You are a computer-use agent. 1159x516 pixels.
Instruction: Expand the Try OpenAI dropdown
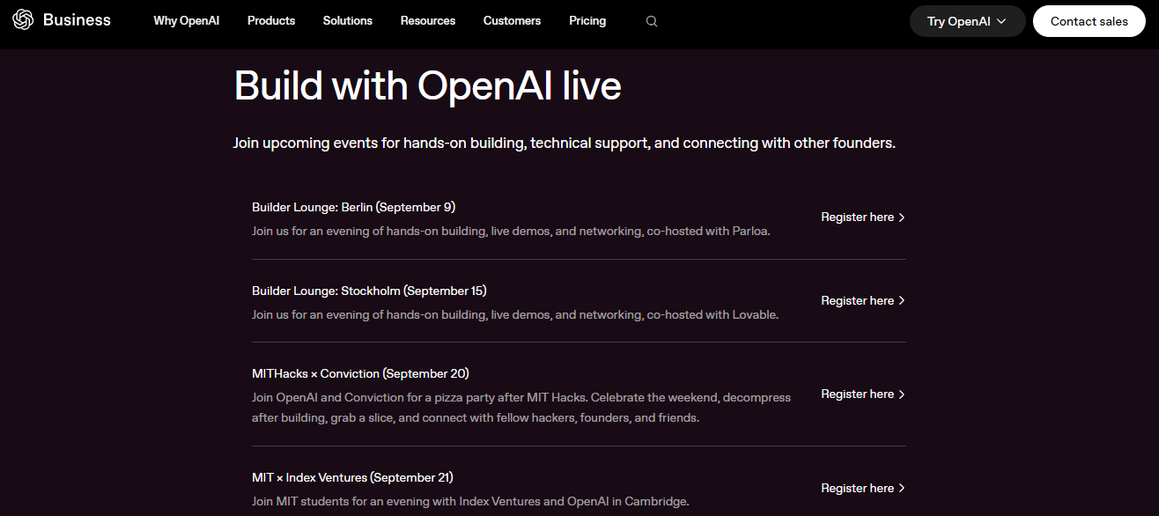pyautogui.click(x=967, y=21)
